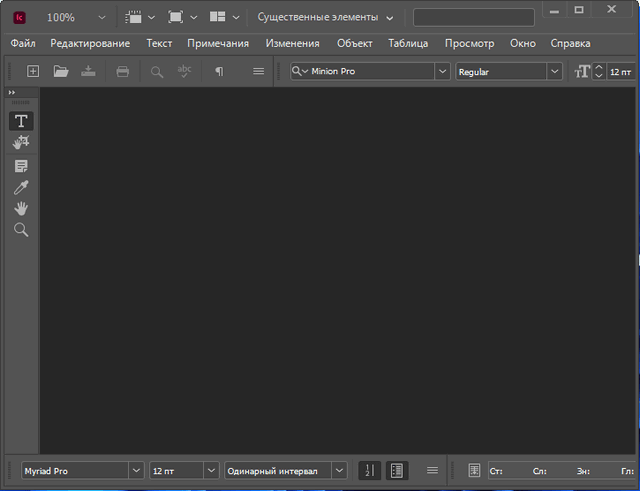Select the Zoom magnifier tool
This screenshot has width=640, height=491.
21,230
